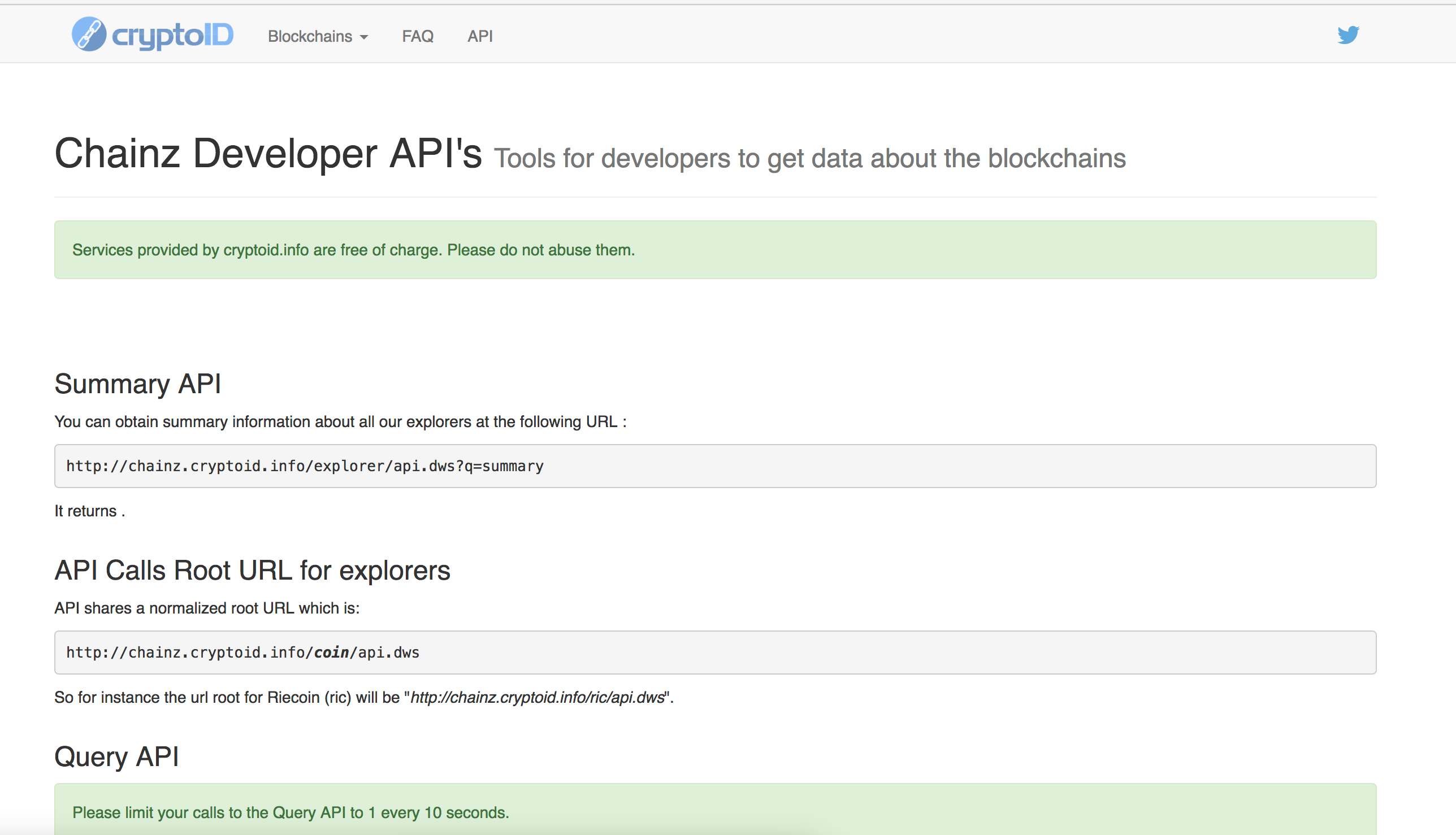Image resolution: width=1456 pixels, height=835 pixels.
Task: Click the 'It returns .' text
Action: pyautogui.click(x=89, y=510)
